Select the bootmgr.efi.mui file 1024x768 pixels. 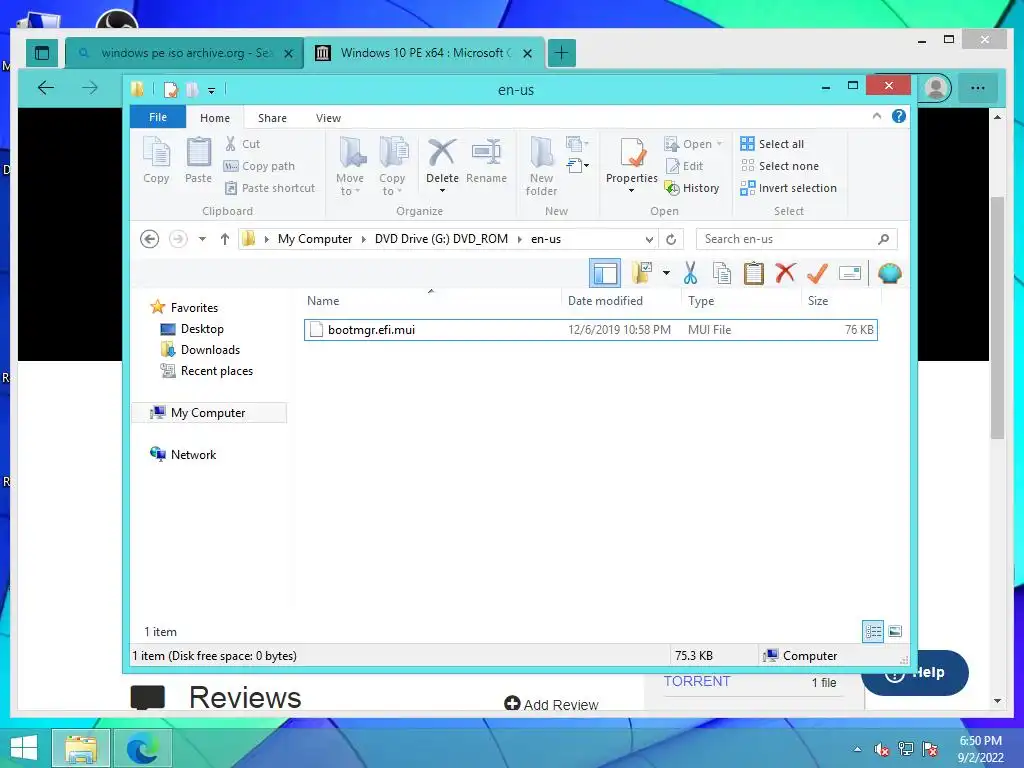tap(590, 330)
